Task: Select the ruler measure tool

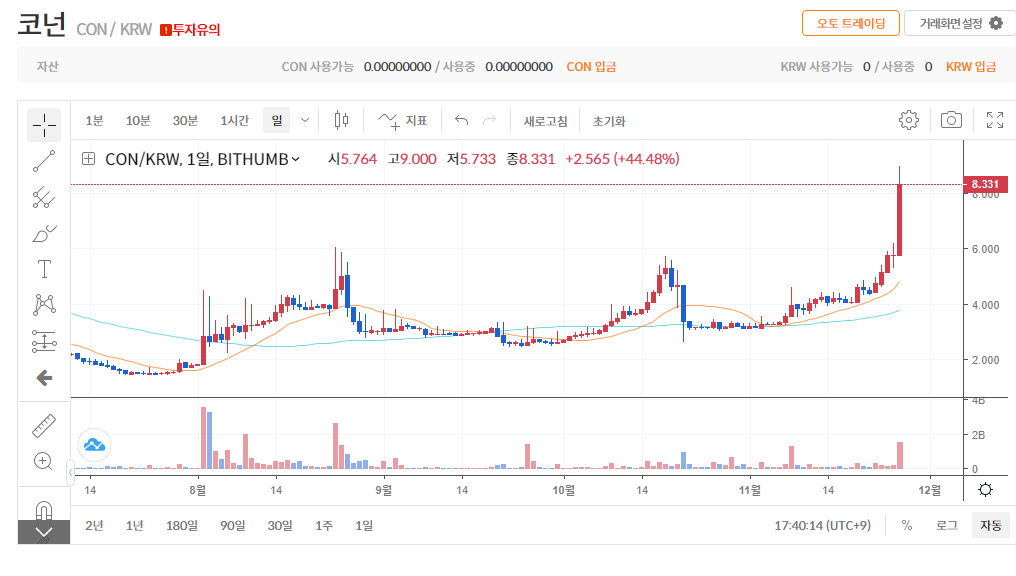Action: 44,426
